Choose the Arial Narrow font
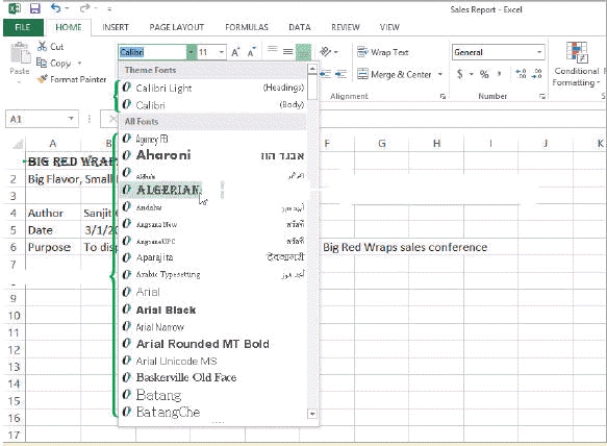607x446 pixels. coord(213,327)
